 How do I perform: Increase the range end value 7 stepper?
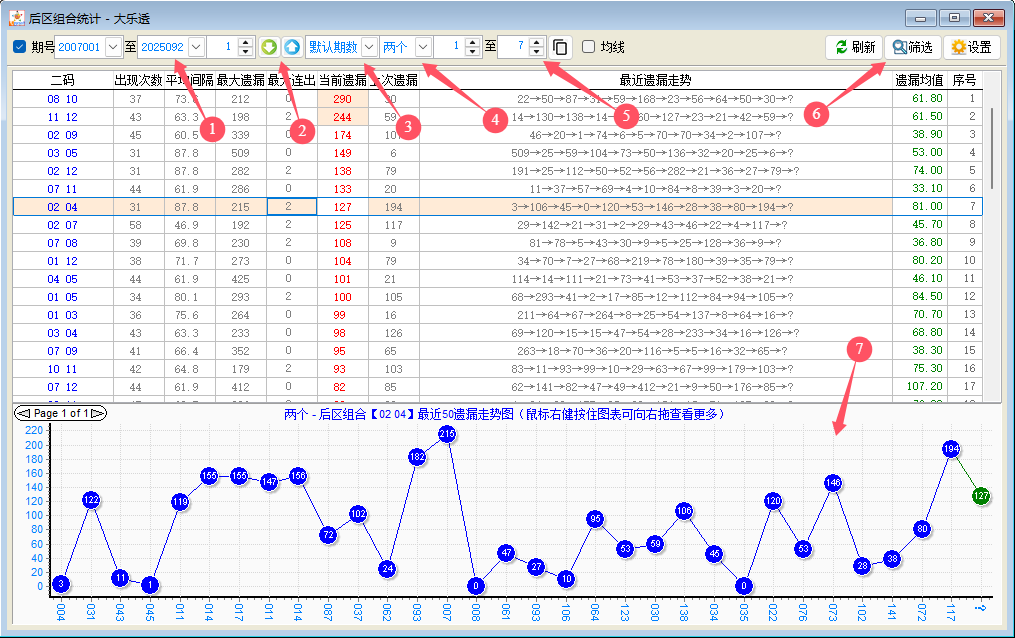tap(537, 42)
